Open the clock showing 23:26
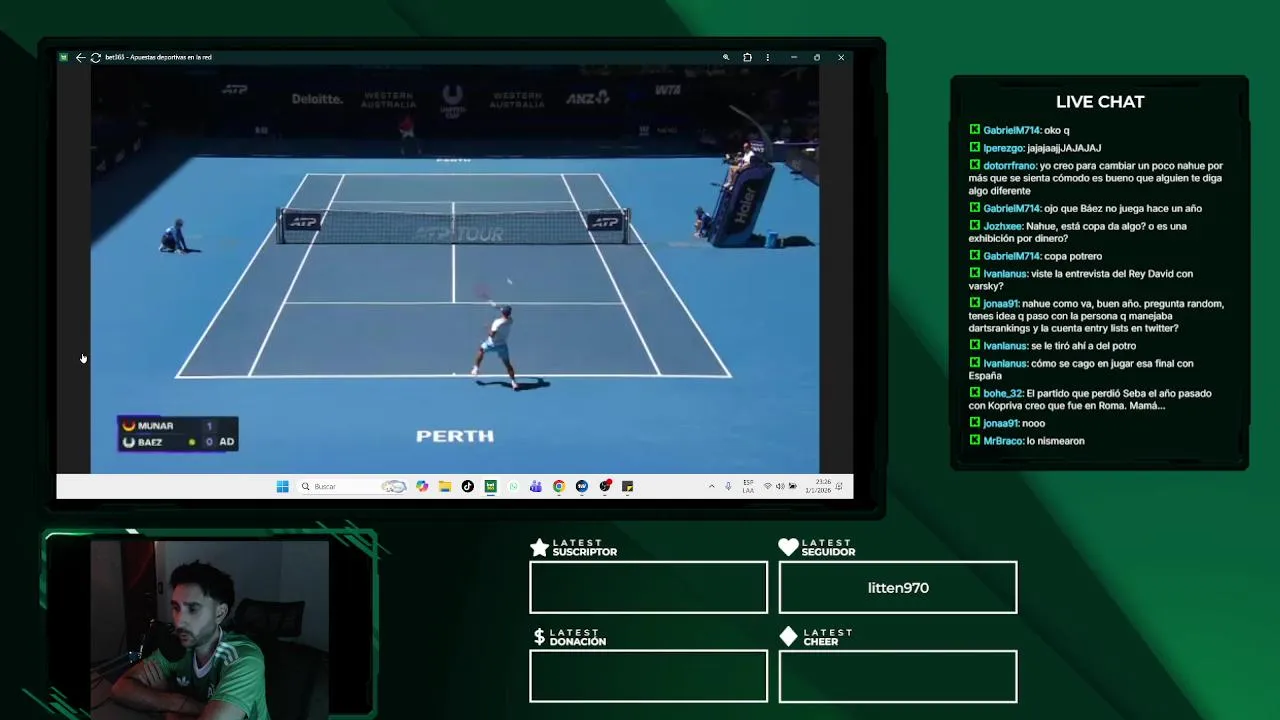The width and height of the screenshot is (1280, 720). tap(818, 486)
